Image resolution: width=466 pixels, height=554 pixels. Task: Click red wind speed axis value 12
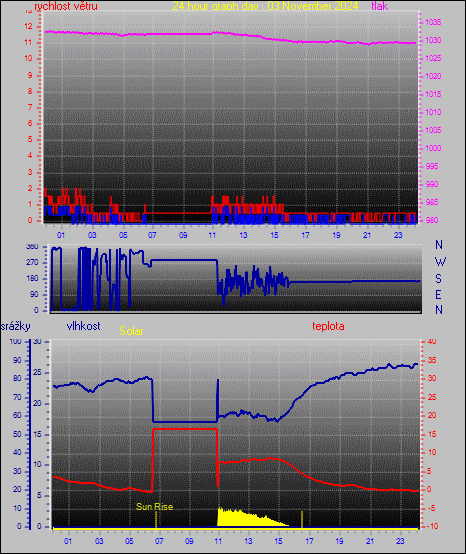click(x=28, y=26)
